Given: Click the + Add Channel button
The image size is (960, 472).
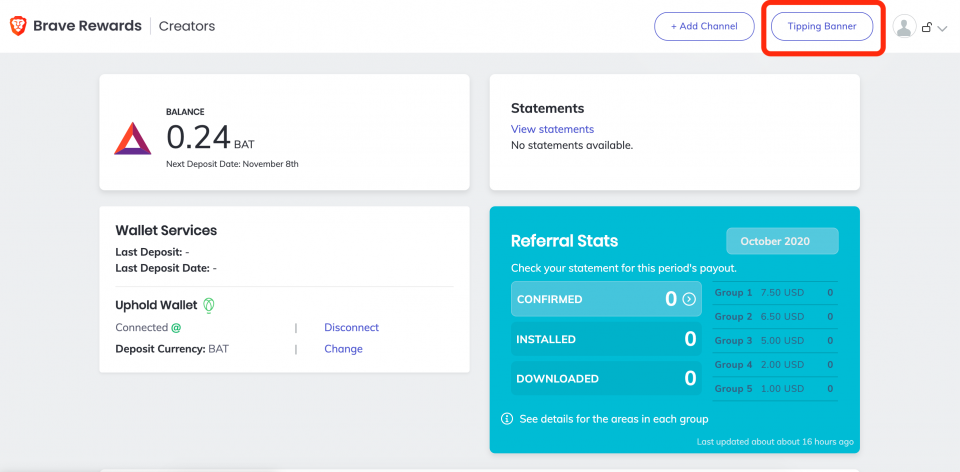Looking at the screenshot, I should coord(704,26).
